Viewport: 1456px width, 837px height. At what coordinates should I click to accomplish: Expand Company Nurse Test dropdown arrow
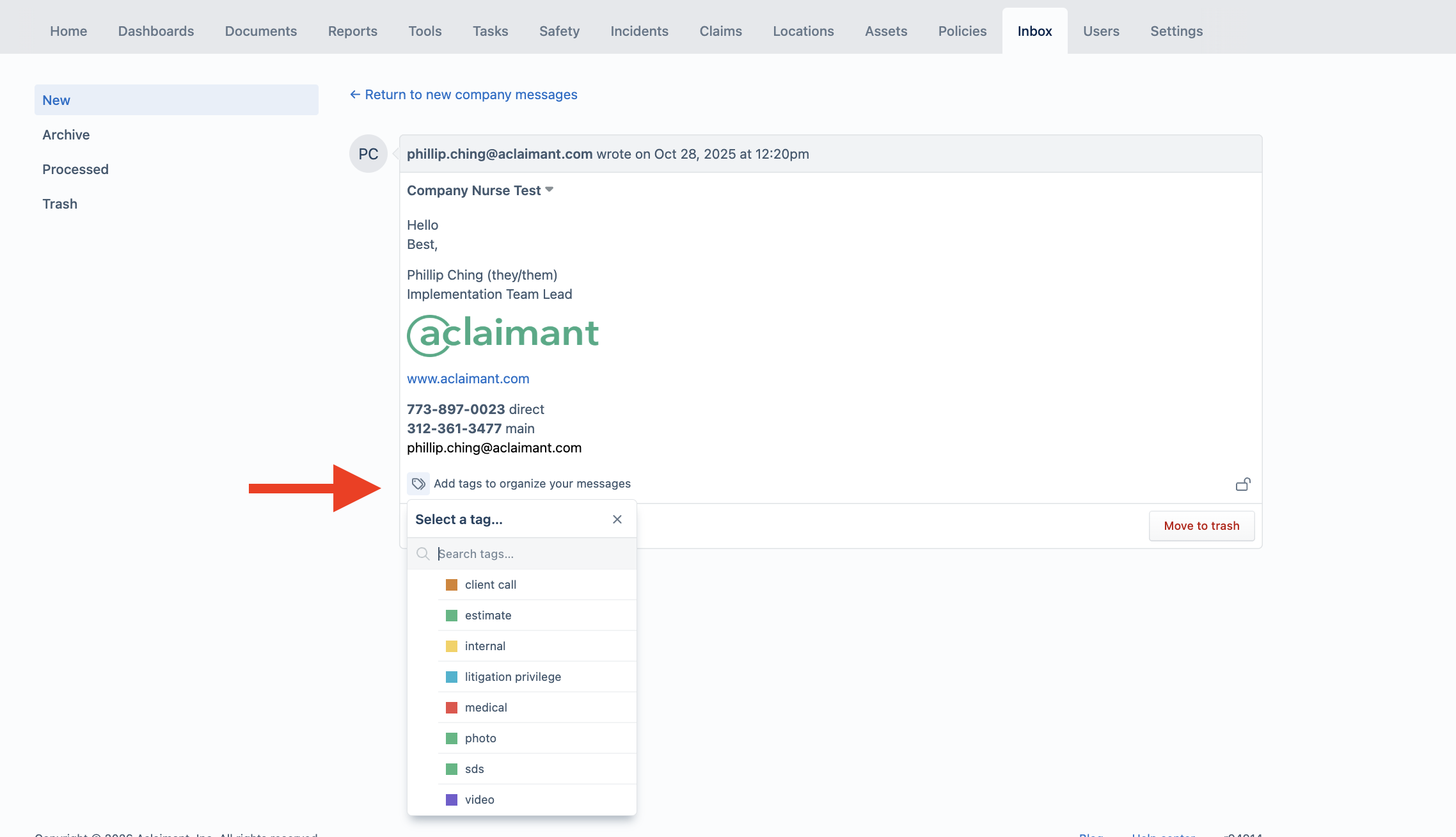point(549,190)
